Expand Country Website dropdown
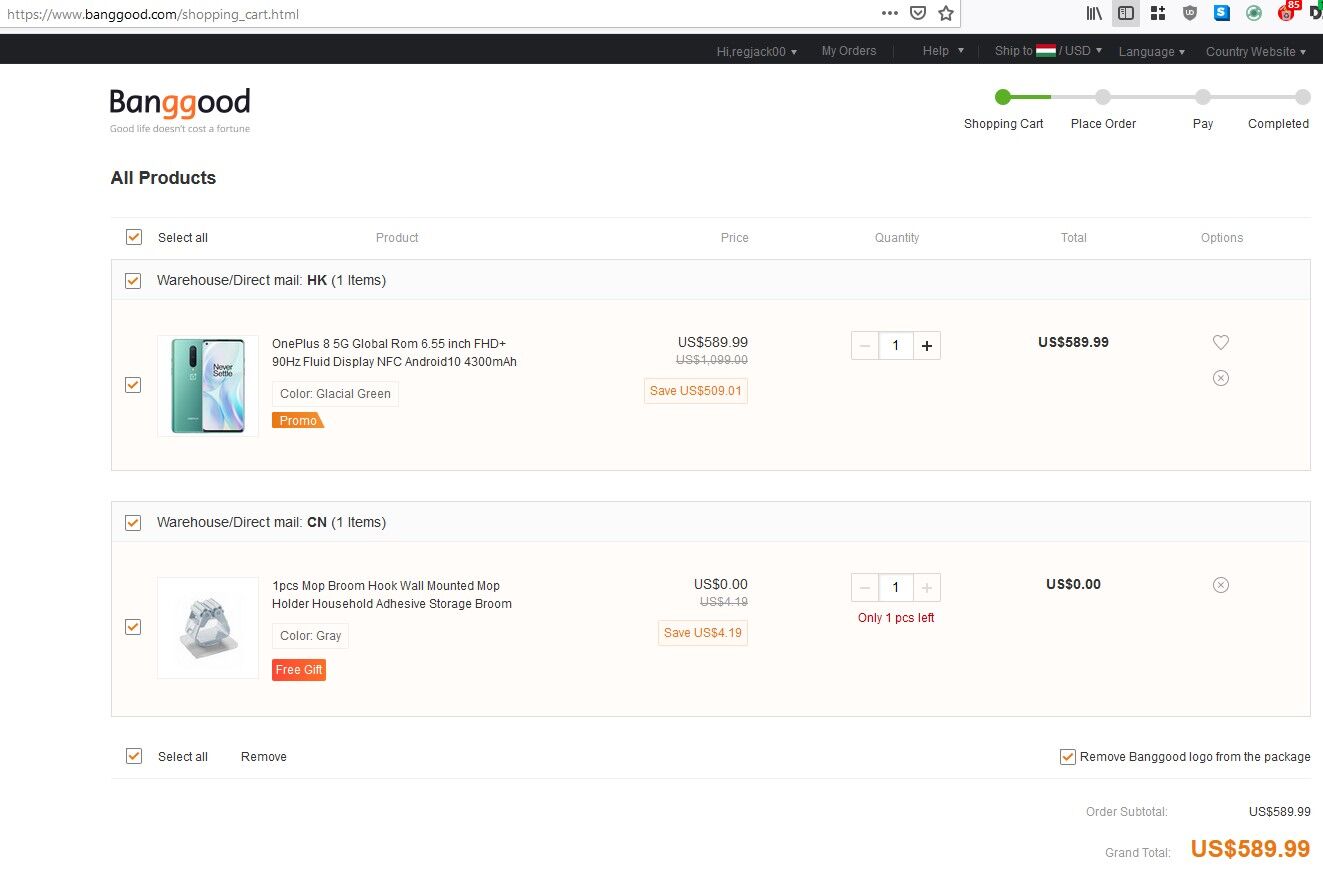This screenshot has width=1323, height=871. pos(1256,52)
